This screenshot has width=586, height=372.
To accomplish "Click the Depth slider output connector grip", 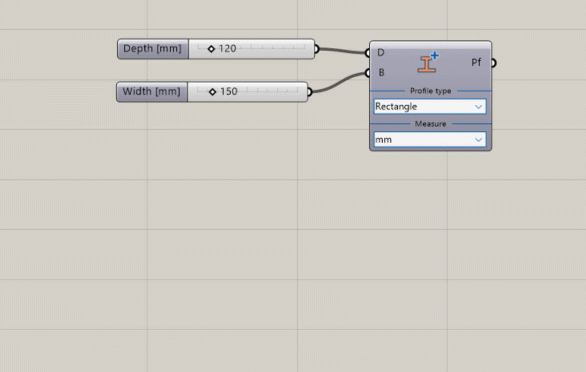I will coord(317,49).
